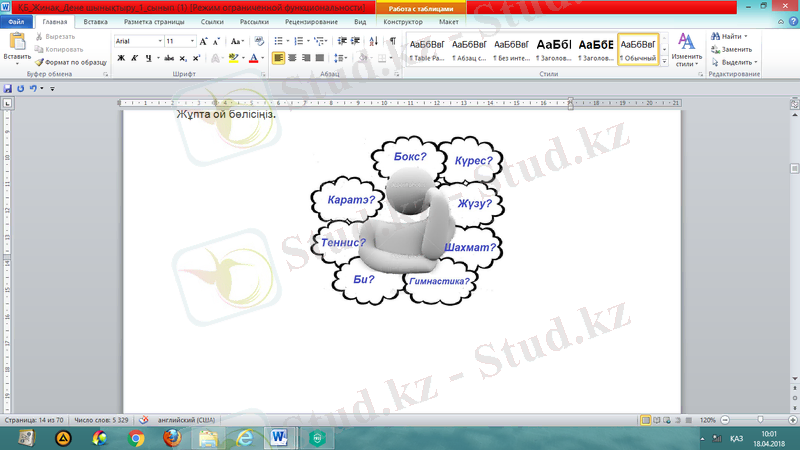The height and width of the screenshot is (450, 800).
Task: Click the Save icon in quick access toolbar
Action: 8,88
